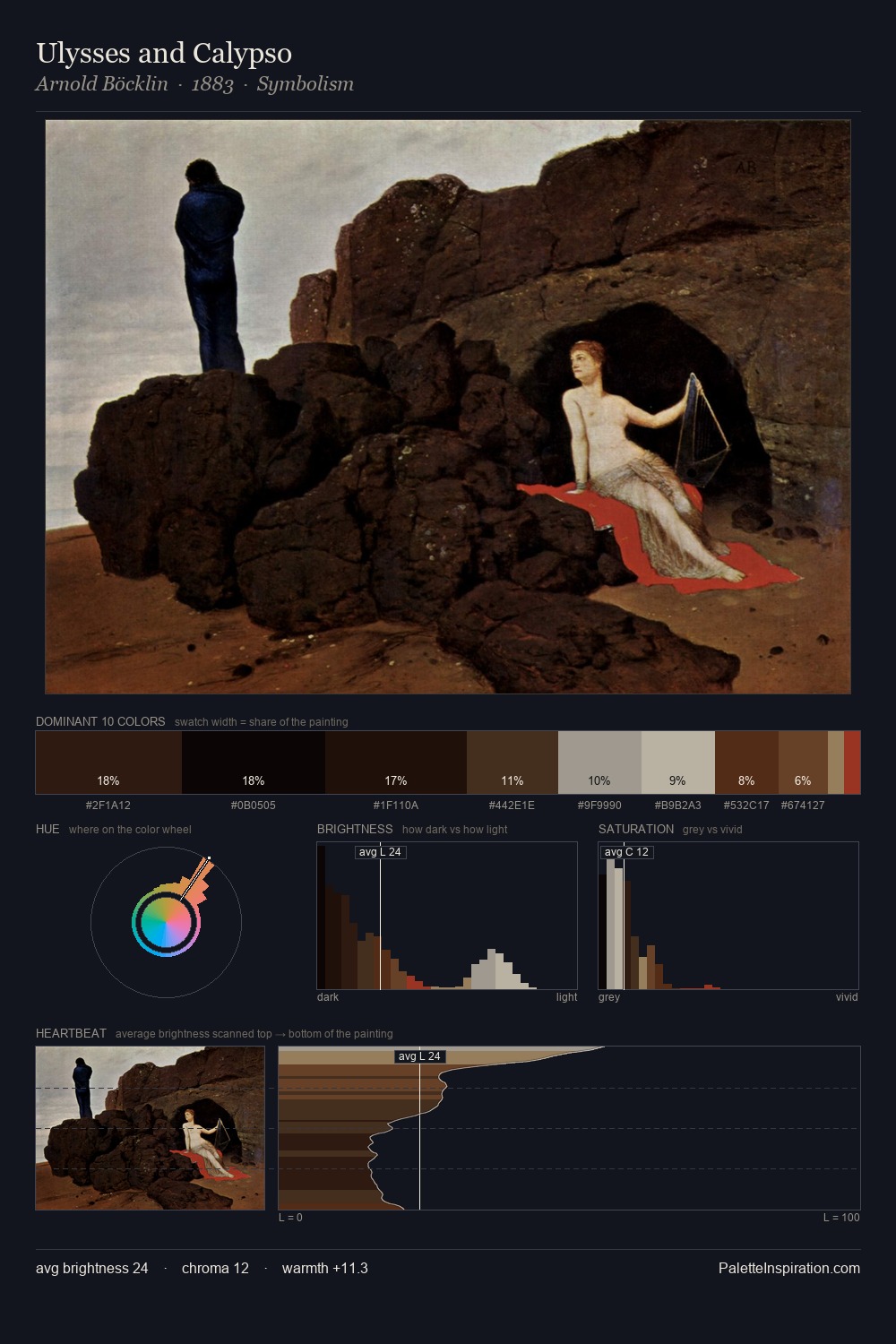
Task: Select the #2F1A12 18% color swatch
Action: (108, 762)
